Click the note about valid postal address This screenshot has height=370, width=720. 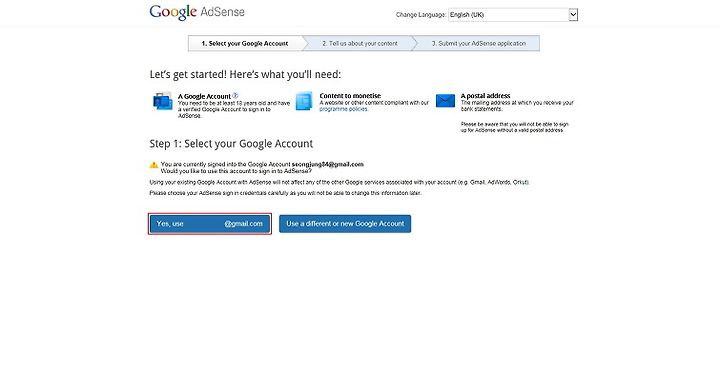515,127
